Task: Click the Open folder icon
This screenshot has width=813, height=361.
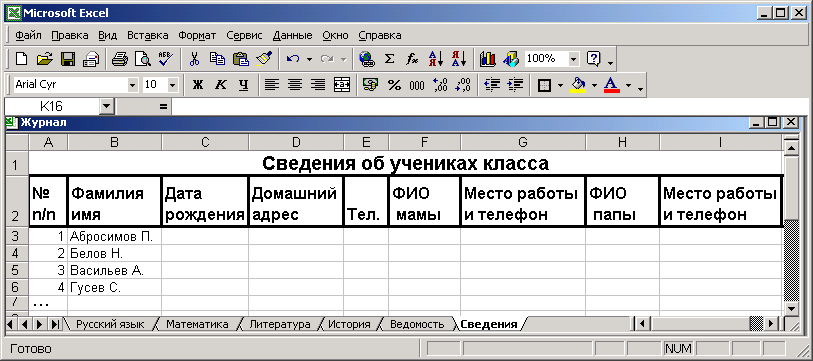Action: coord(45,59)
